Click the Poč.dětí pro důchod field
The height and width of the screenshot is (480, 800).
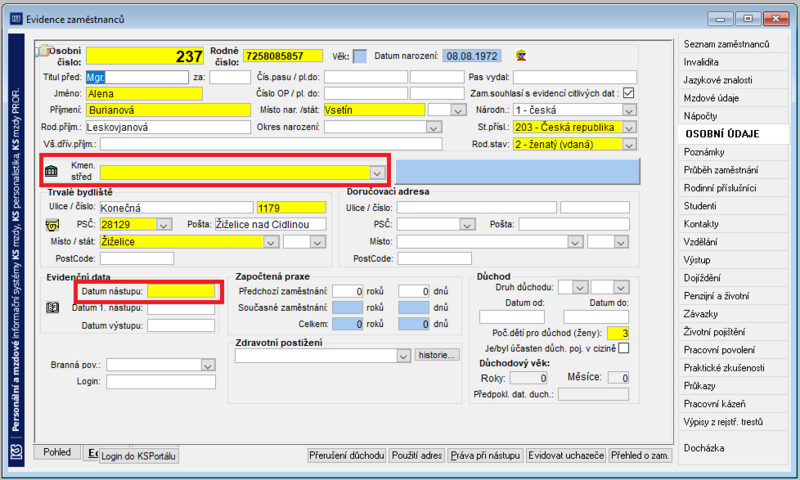click(x=618, y=333)
